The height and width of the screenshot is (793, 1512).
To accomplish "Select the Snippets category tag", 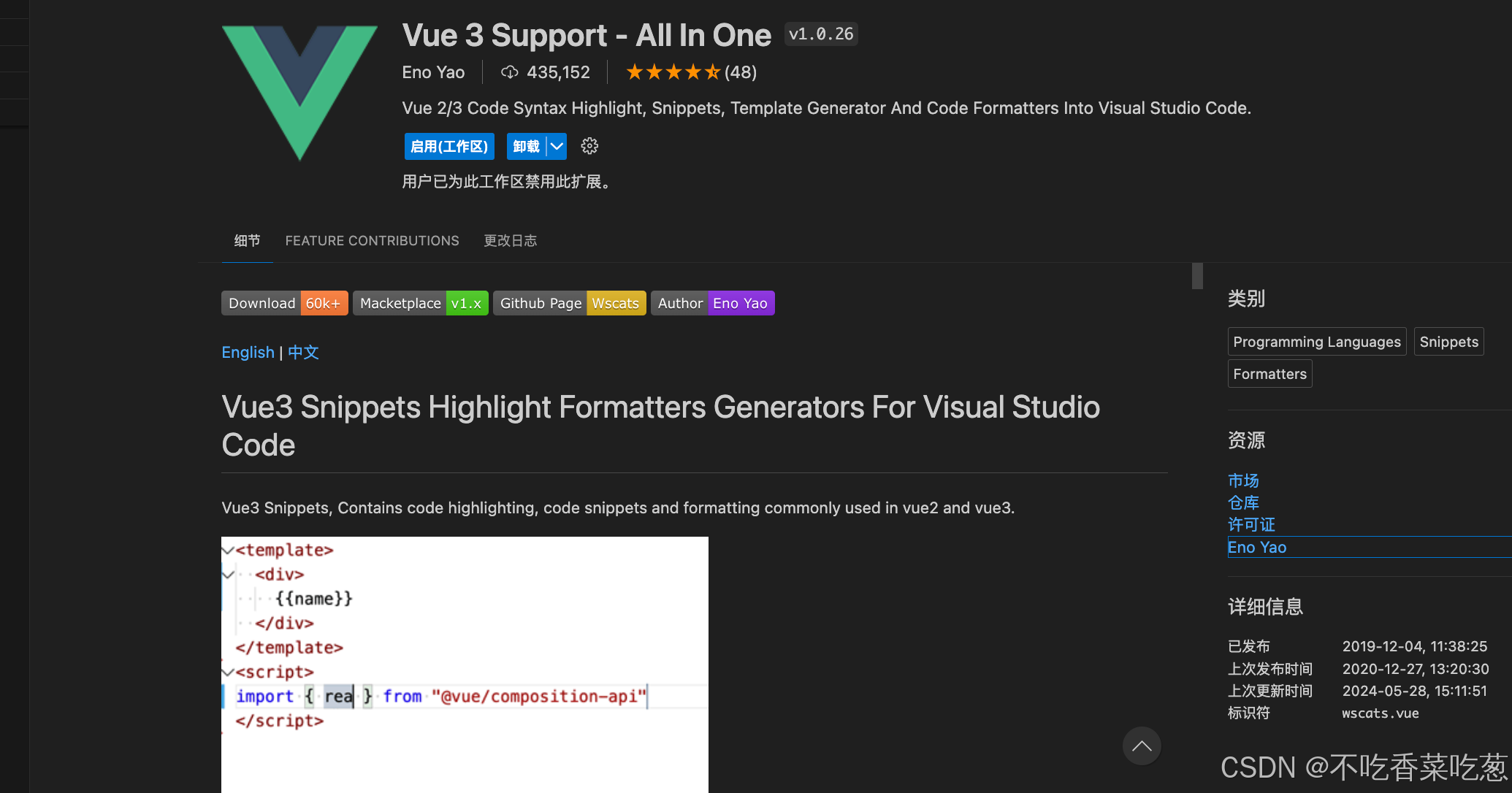I will coord(1449,342).
